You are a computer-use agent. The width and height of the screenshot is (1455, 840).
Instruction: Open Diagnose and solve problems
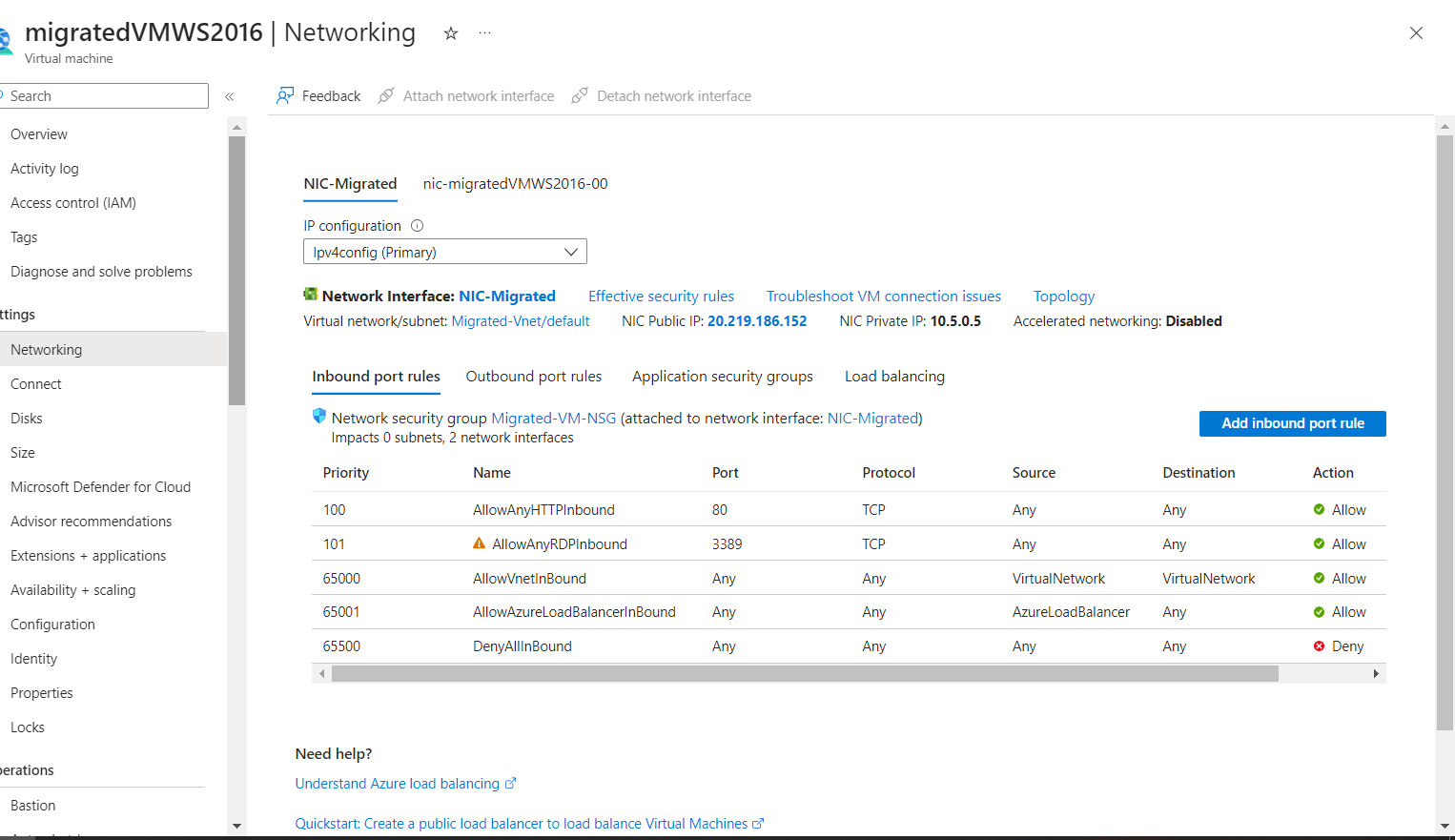101,272
